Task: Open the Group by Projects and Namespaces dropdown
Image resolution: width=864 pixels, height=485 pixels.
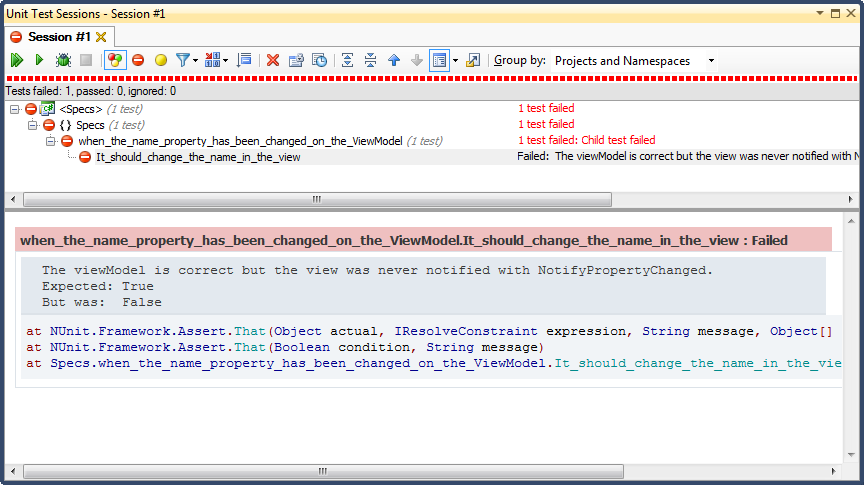Action: pos(635,61)
